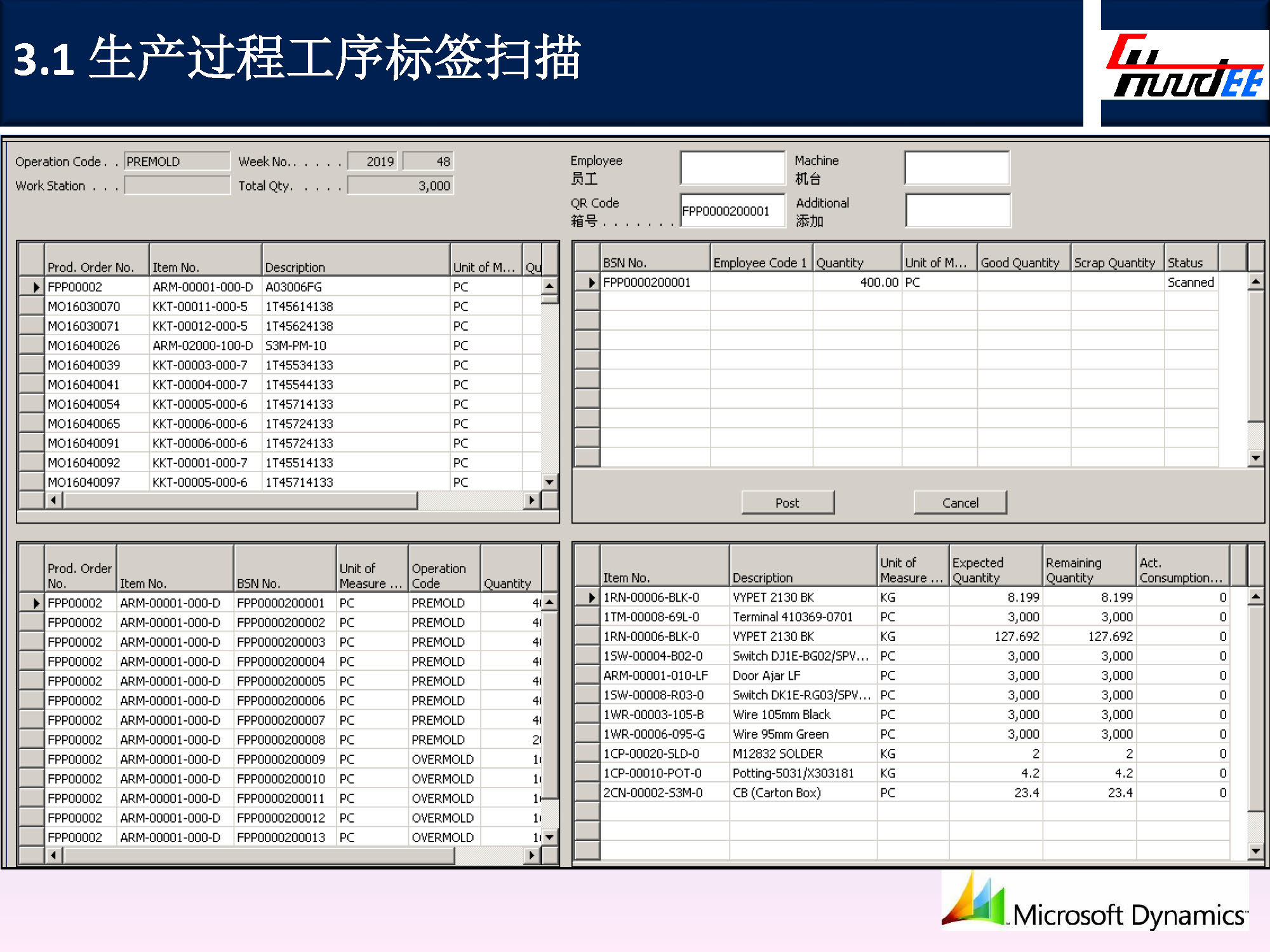Click left arrow of BSN list horizontal scrollbar
Viewport: 1270px width, 952px height.
pos(53,856)
